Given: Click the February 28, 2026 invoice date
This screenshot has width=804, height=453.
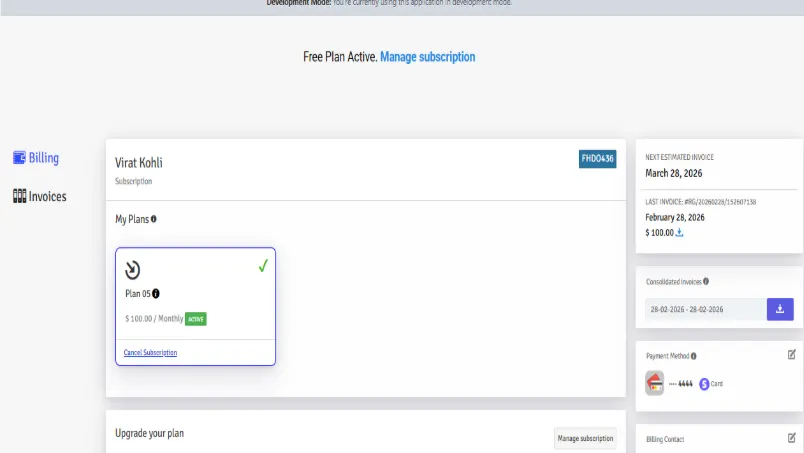Looking at the screenshot, I should pyautogui.click(x=675, y=218).
